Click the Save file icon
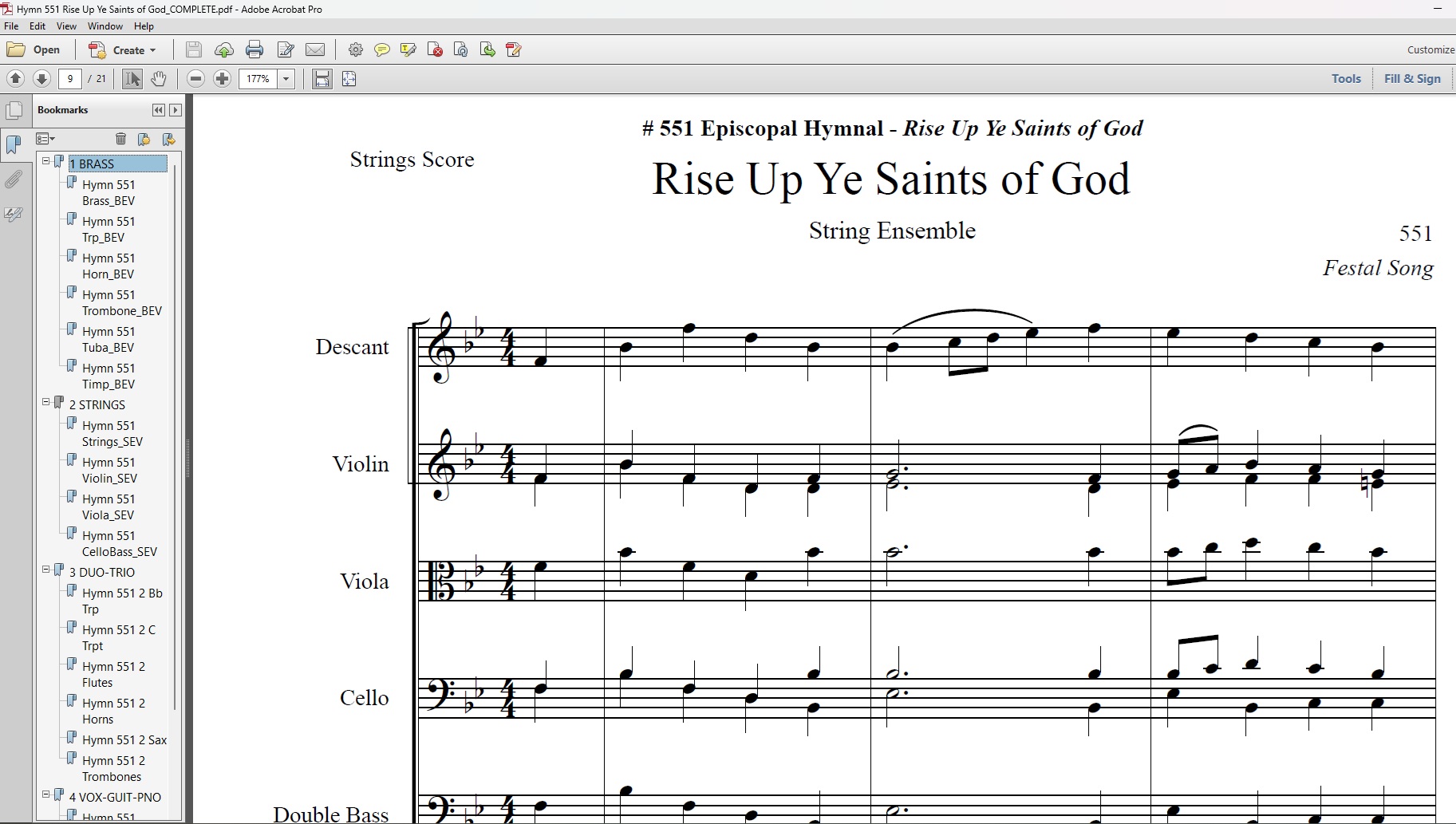The height and width of the screenshot is (824, 1456). pyautogui.click(x=194, y=50)
